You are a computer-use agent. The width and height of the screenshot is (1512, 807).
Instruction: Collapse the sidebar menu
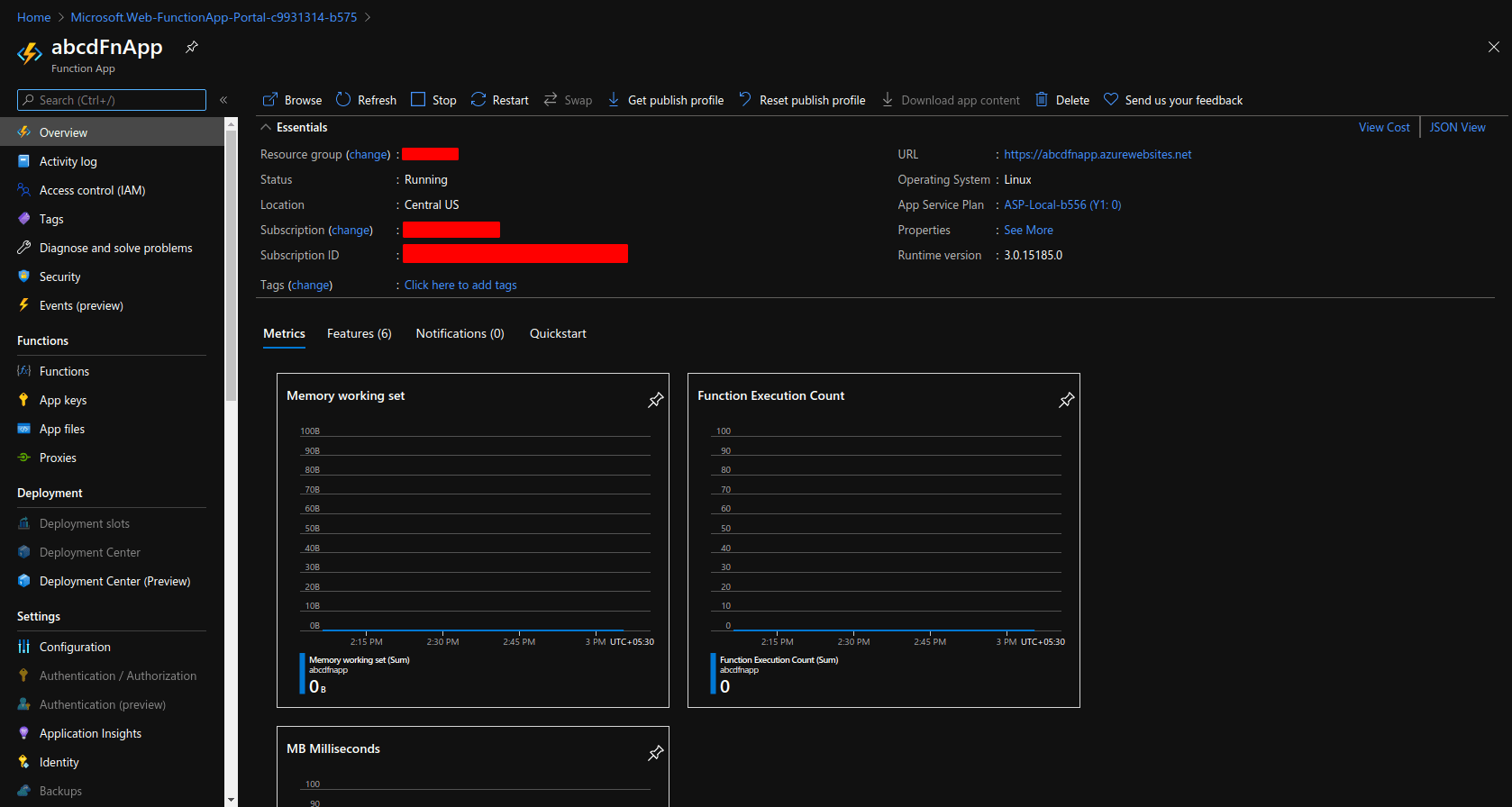coord(223,100)
